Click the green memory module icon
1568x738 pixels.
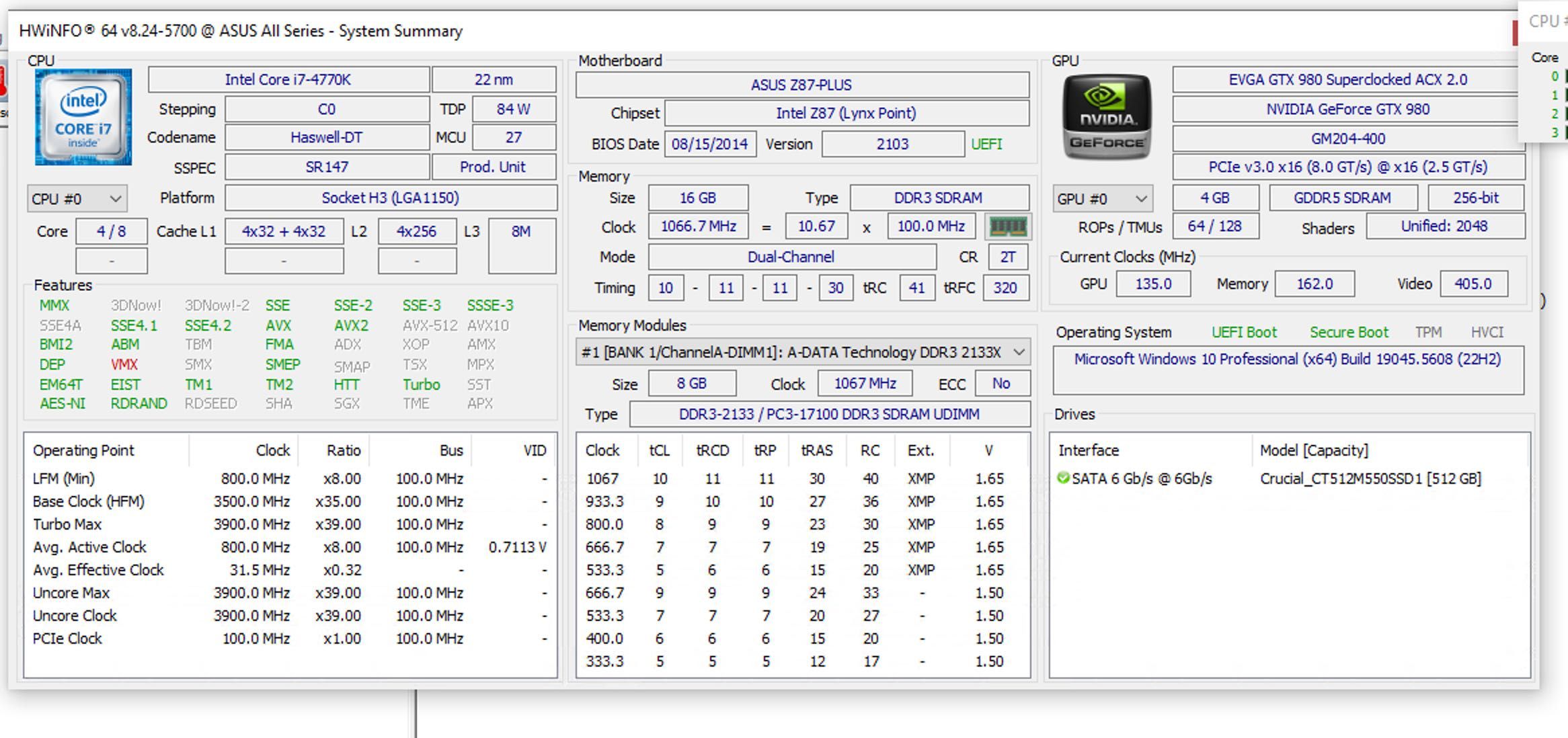coord(1007,227)
